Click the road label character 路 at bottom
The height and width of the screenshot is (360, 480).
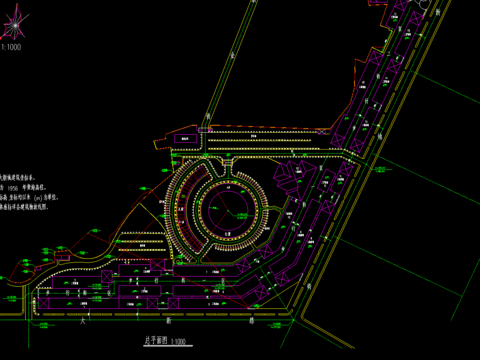point(251,321)
